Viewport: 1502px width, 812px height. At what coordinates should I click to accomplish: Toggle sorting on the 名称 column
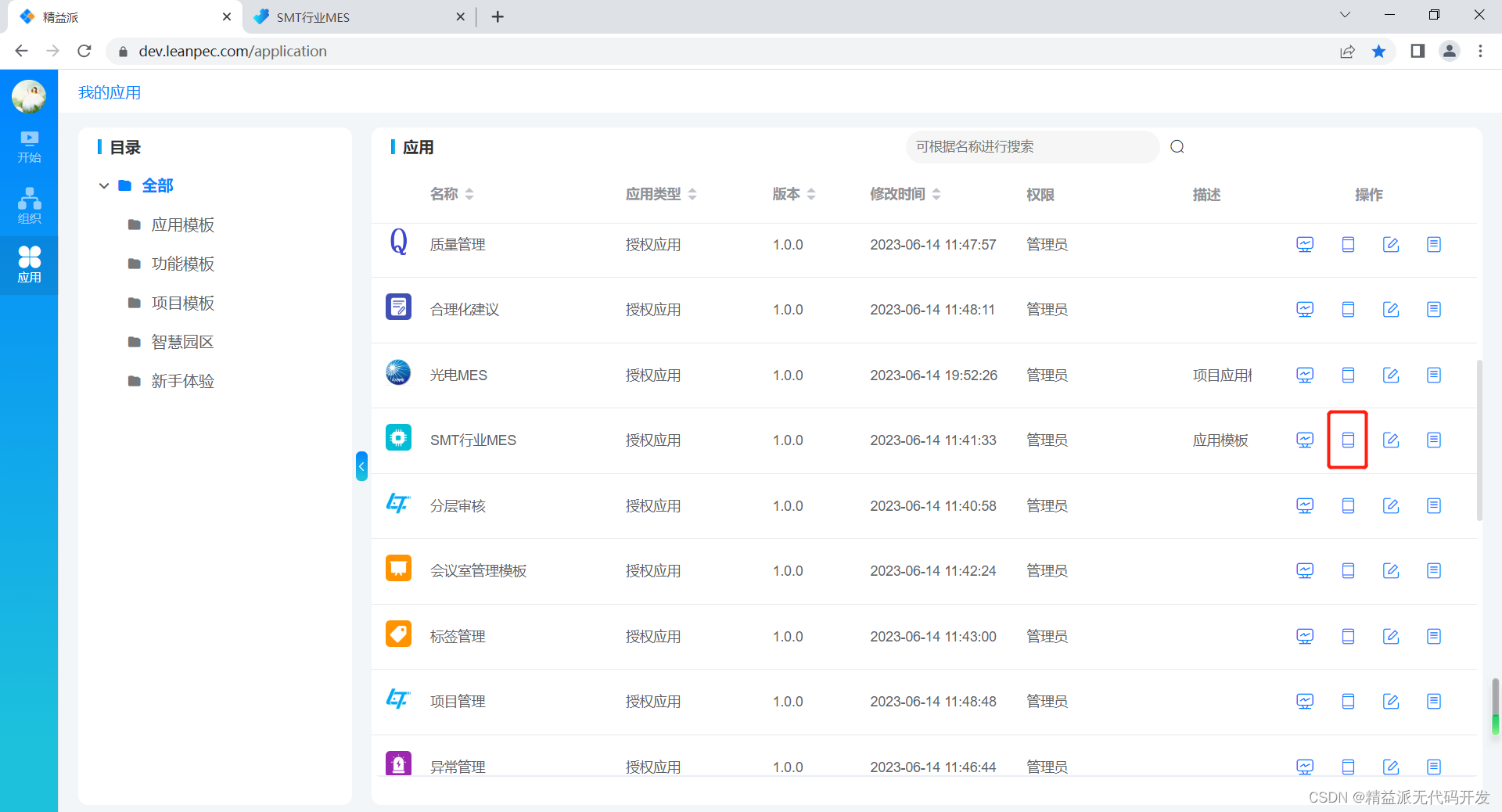point(469,194)
